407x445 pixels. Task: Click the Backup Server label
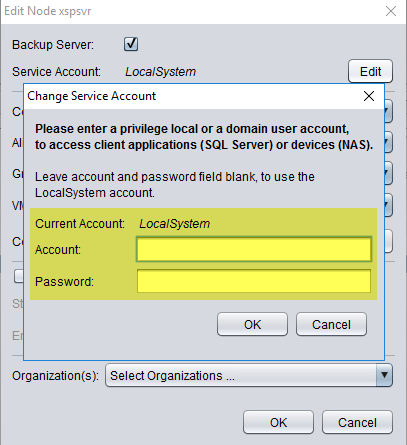click(53, 45)
